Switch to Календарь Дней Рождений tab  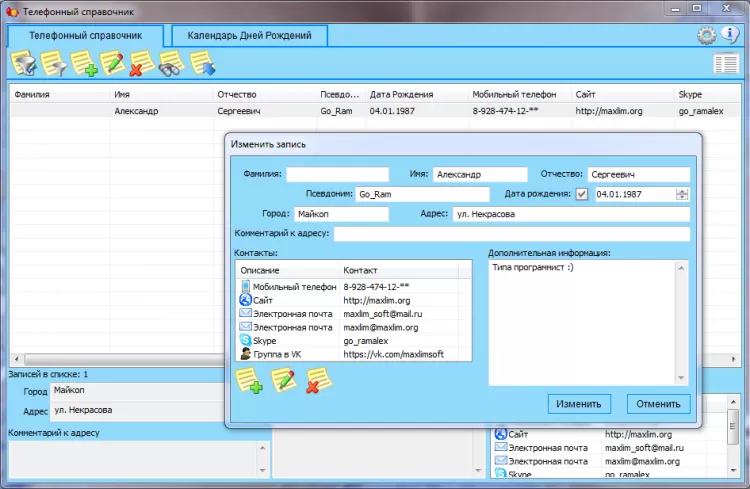tap(249, 35)
